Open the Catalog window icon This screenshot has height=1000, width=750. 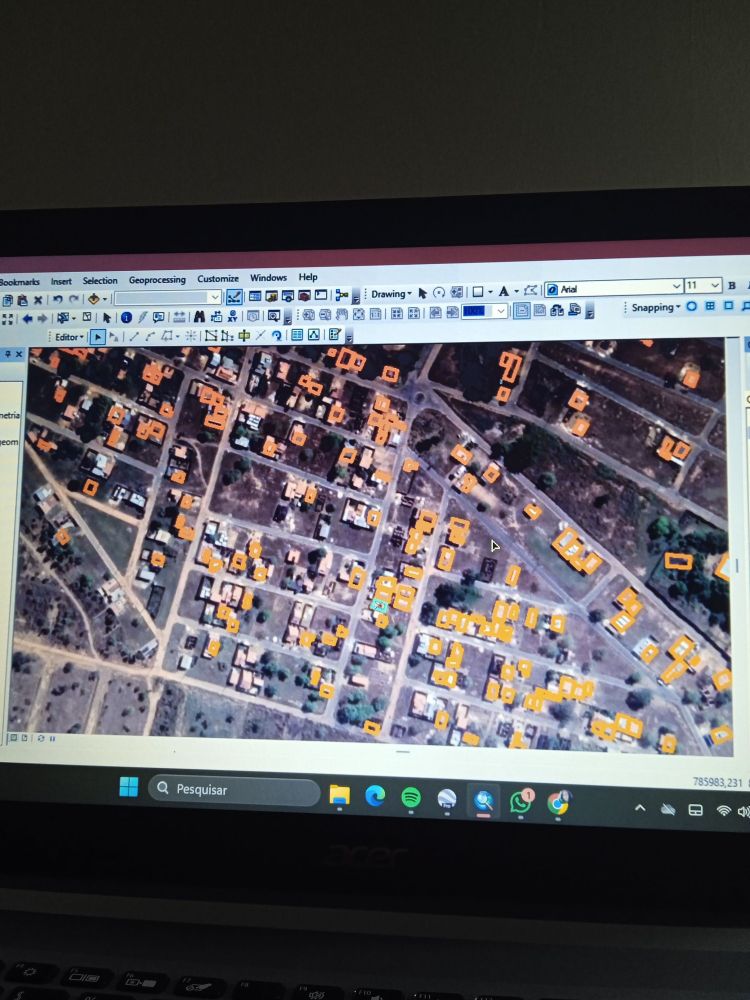tap(271, 296)
